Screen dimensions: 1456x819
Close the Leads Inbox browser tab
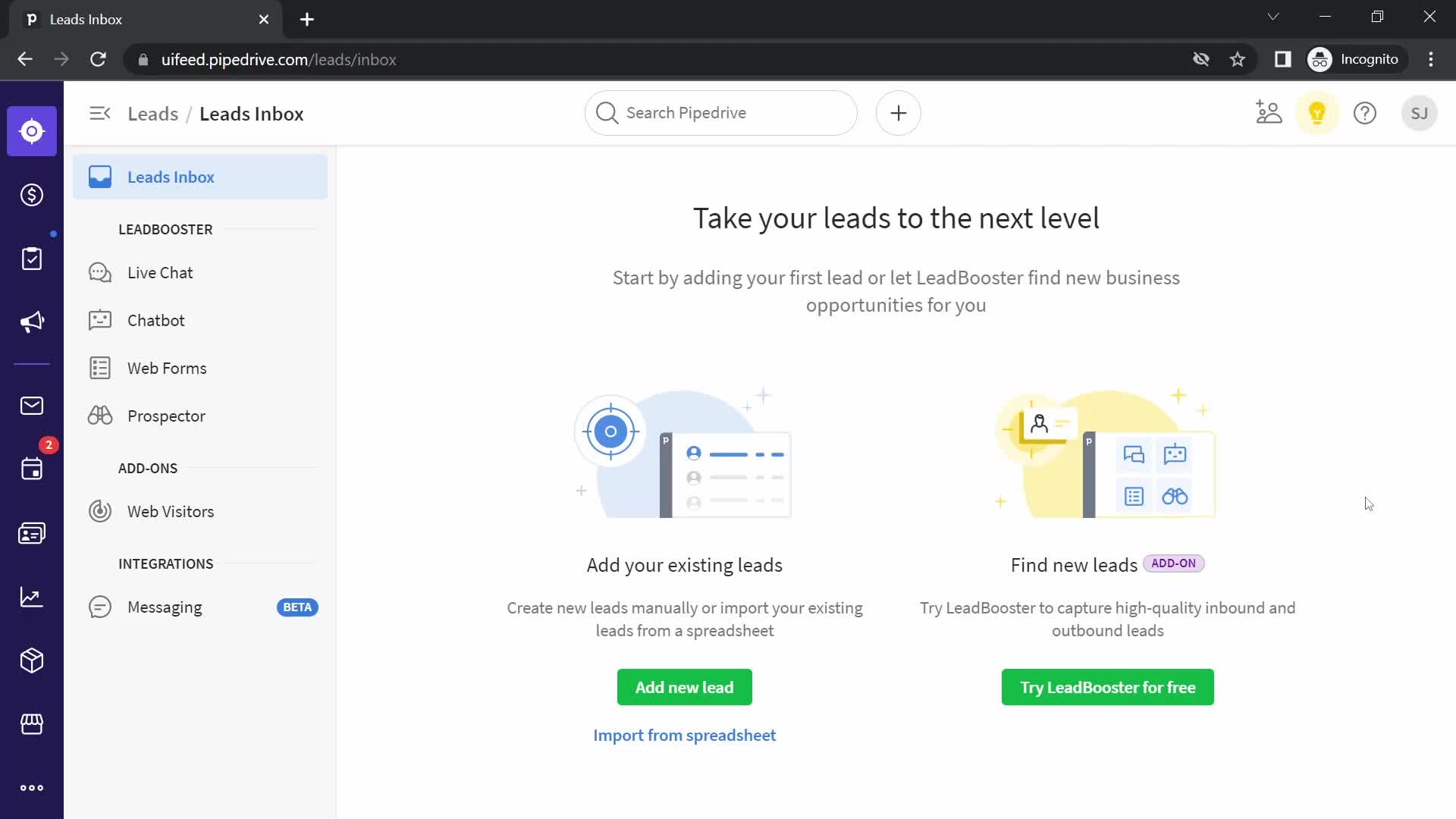(264, 20)
